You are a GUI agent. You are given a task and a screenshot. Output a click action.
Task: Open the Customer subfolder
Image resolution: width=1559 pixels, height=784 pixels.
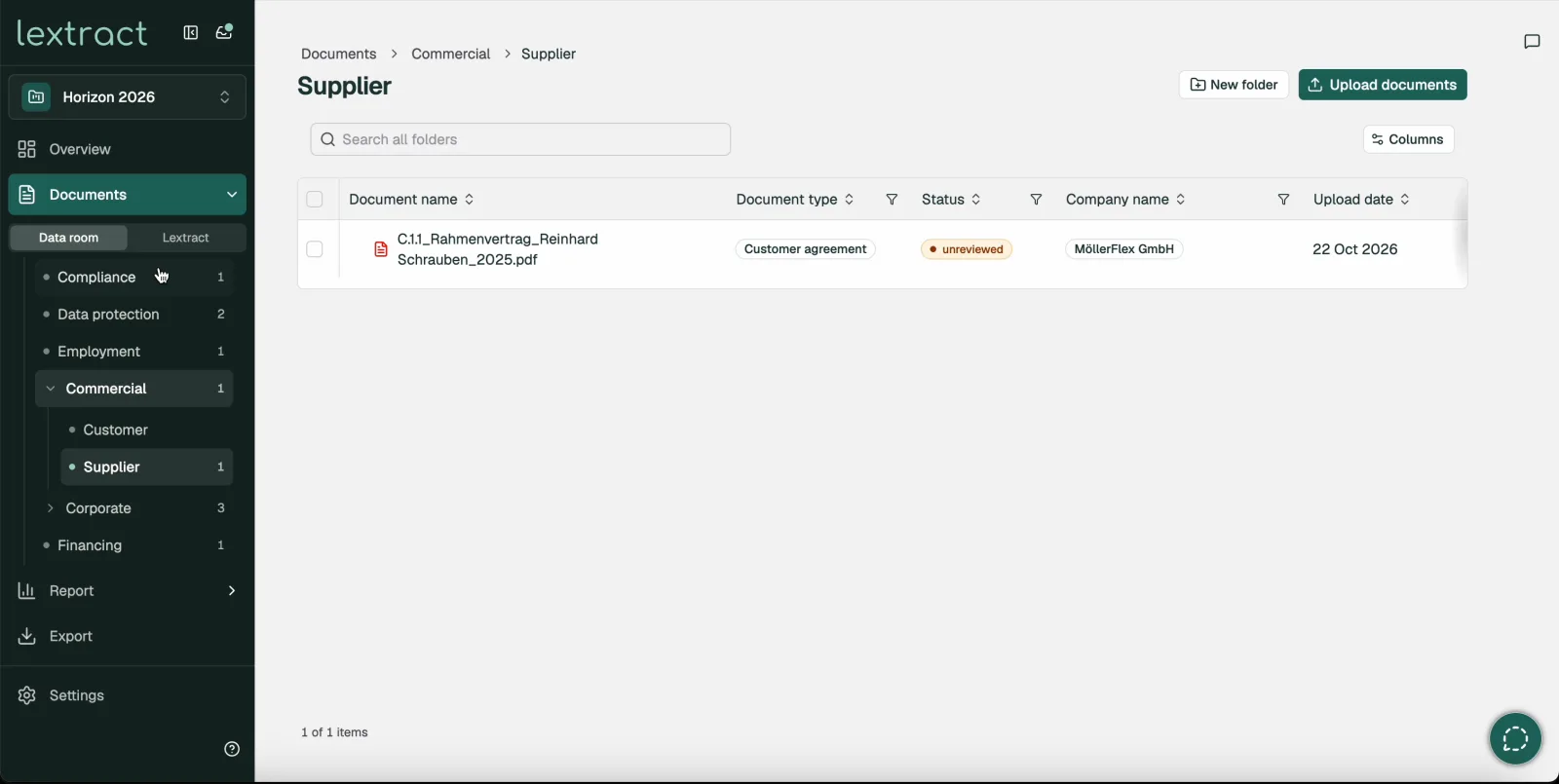146,429
